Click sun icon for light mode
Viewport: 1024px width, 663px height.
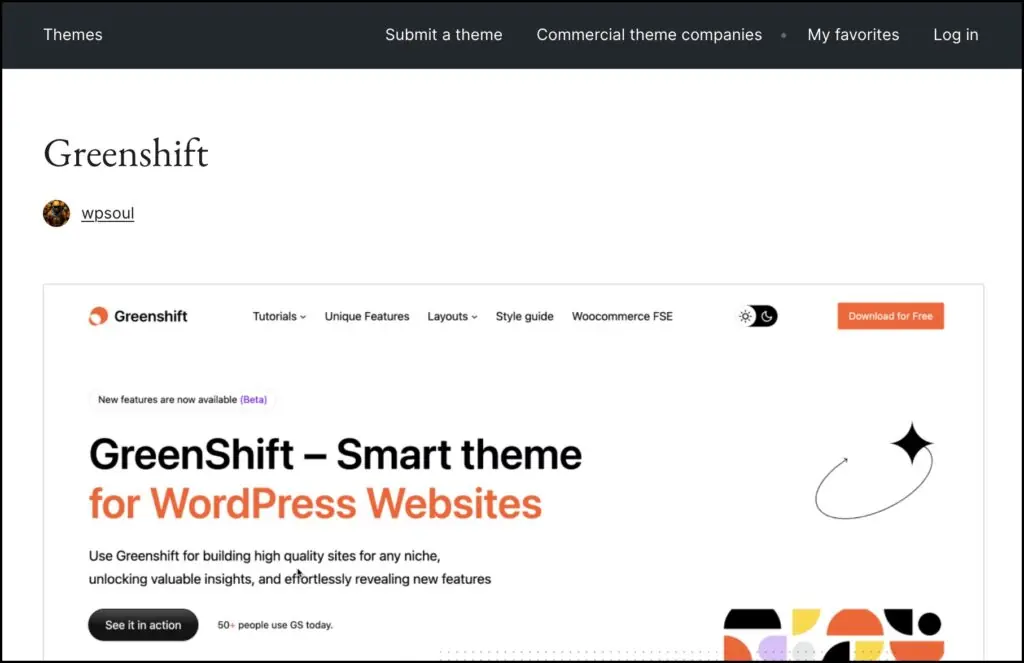[746, 316]
